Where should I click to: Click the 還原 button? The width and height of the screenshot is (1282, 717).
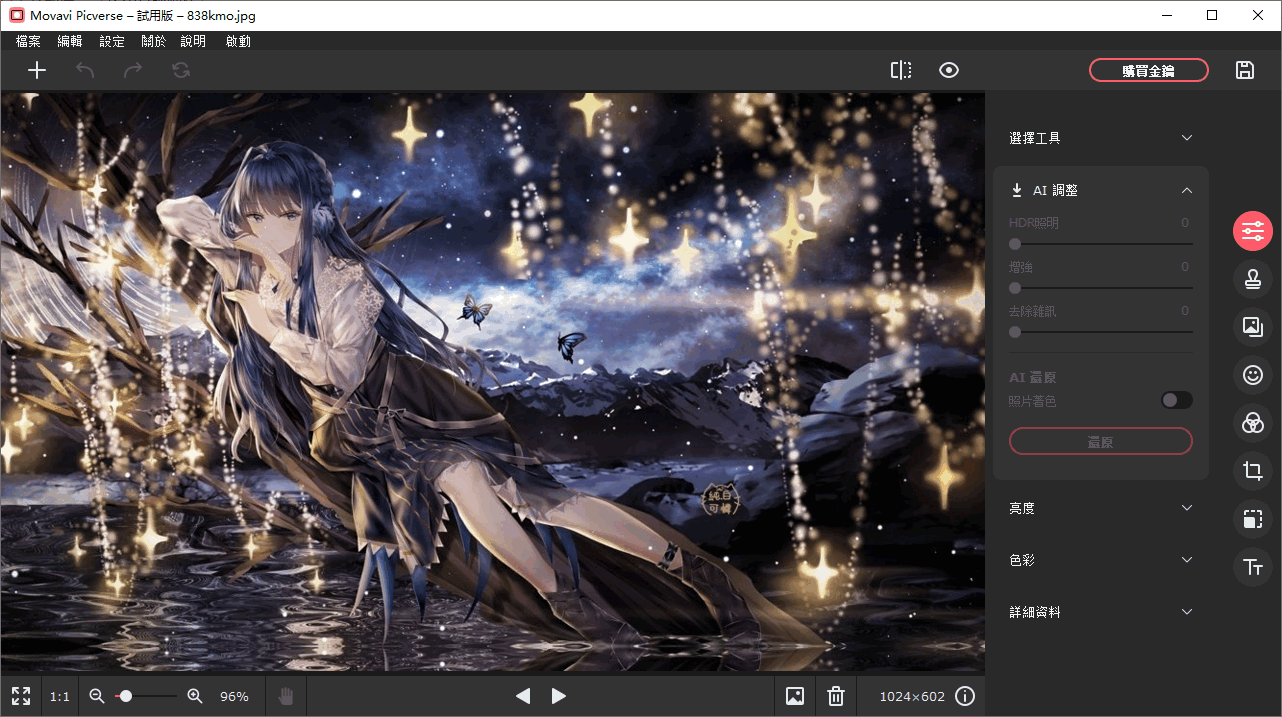pyautogui.click(x=1101, y=441)
